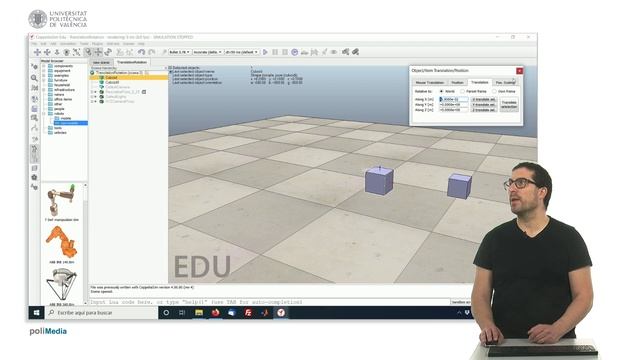Click the assemble/disassemble toolbar icon
640x360 pixels.
[120, 52]
